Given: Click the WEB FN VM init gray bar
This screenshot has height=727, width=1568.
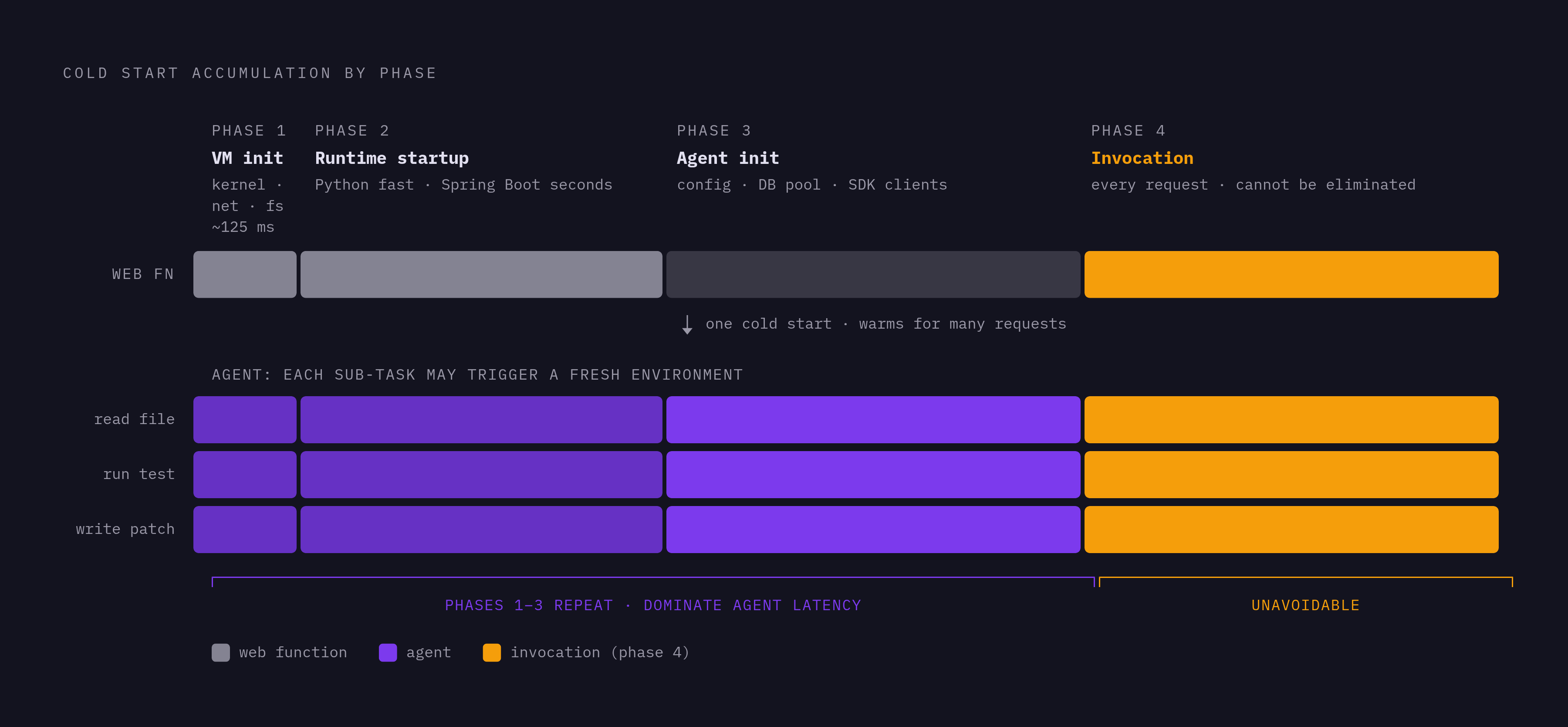Looking at the screenshot, I should click(245, 275).
